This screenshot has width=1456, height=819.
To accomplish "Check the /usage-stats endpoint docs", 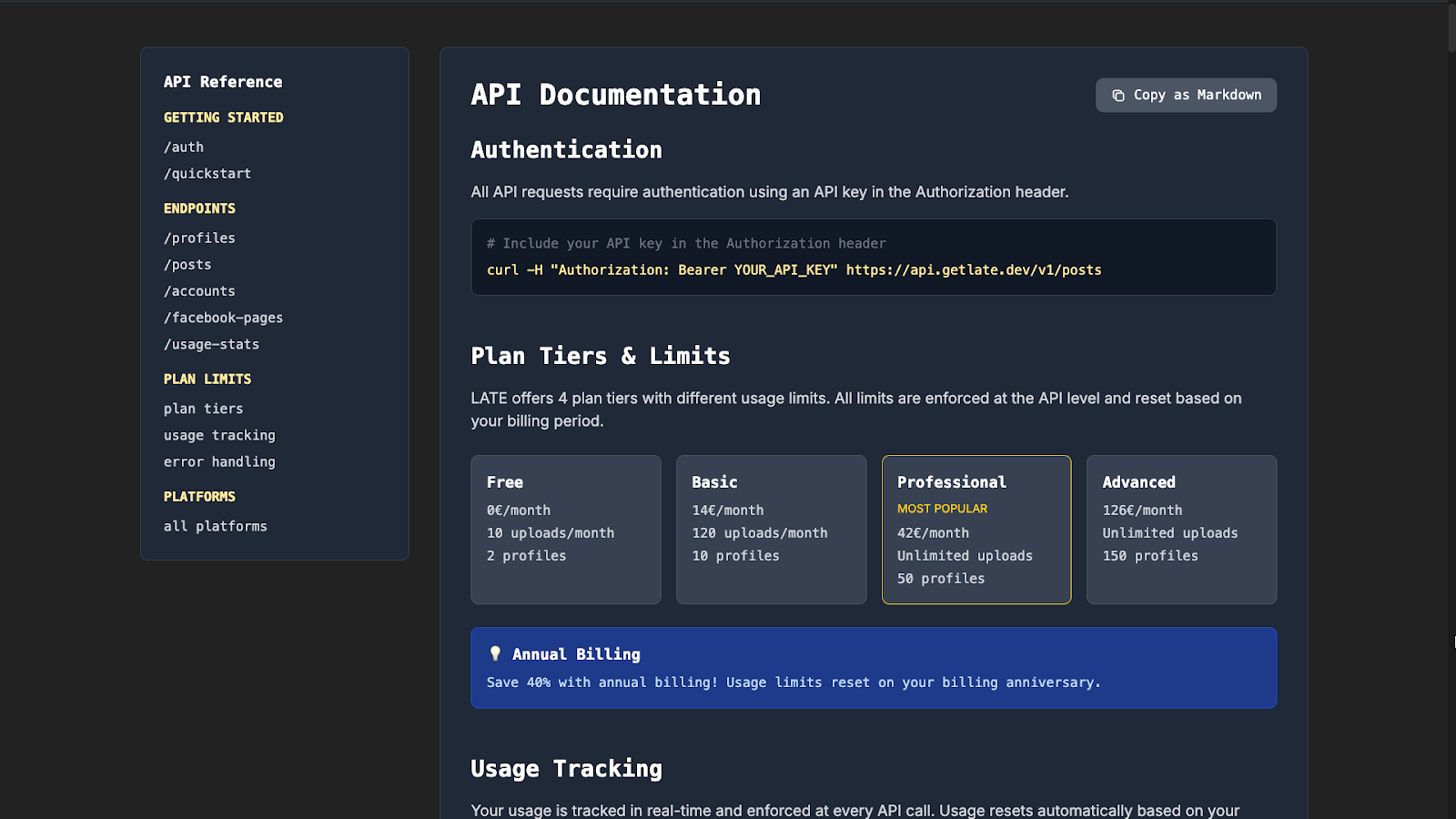I will pos(211,344).
